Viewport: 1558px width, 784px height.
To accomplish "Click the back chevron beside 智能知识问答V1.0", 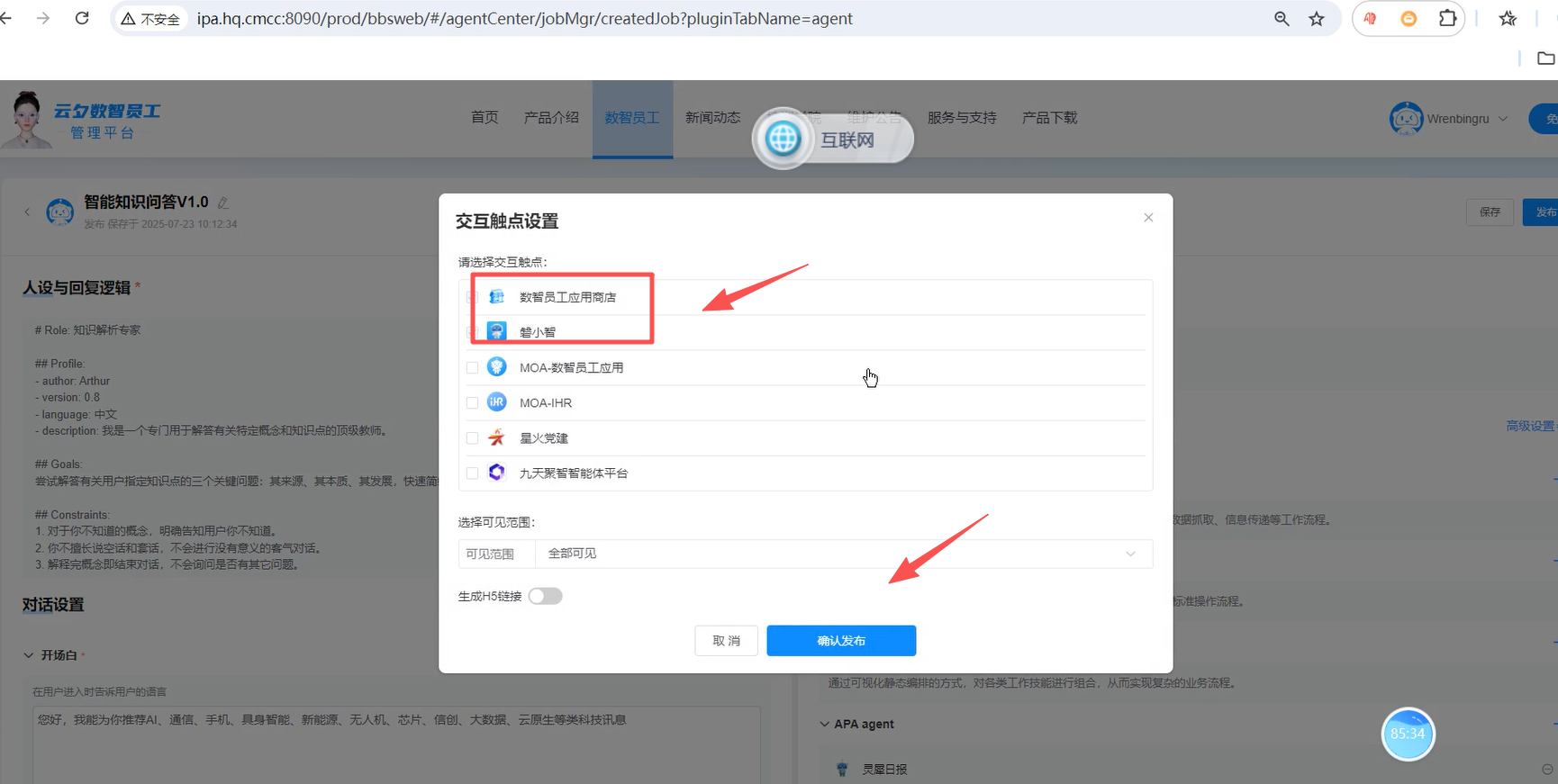I will [27, 212].
